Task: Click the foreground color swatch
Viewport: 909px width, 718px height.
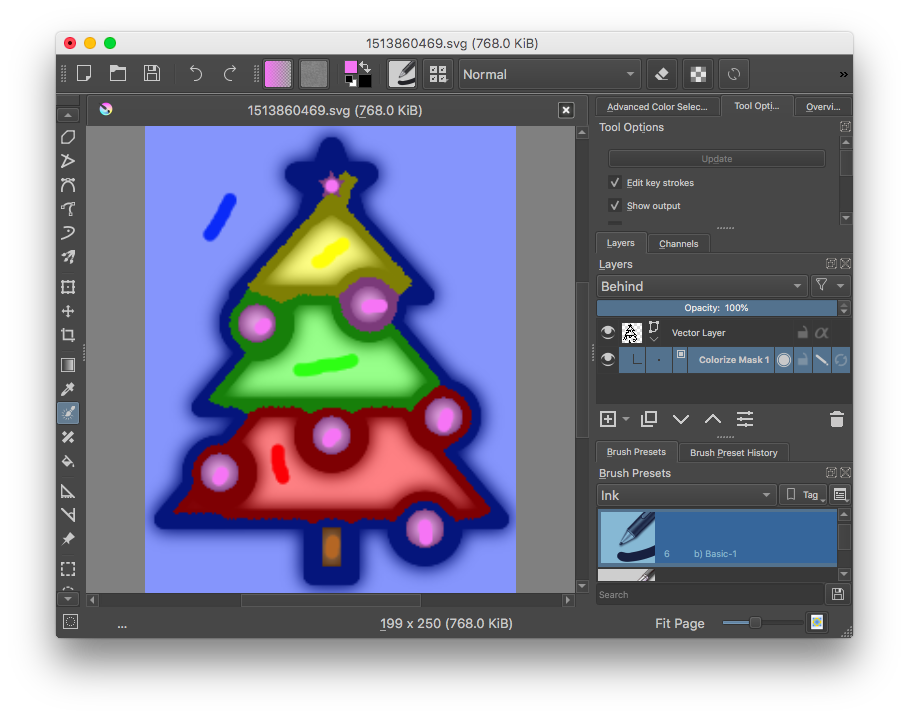Action: [350, 66]
